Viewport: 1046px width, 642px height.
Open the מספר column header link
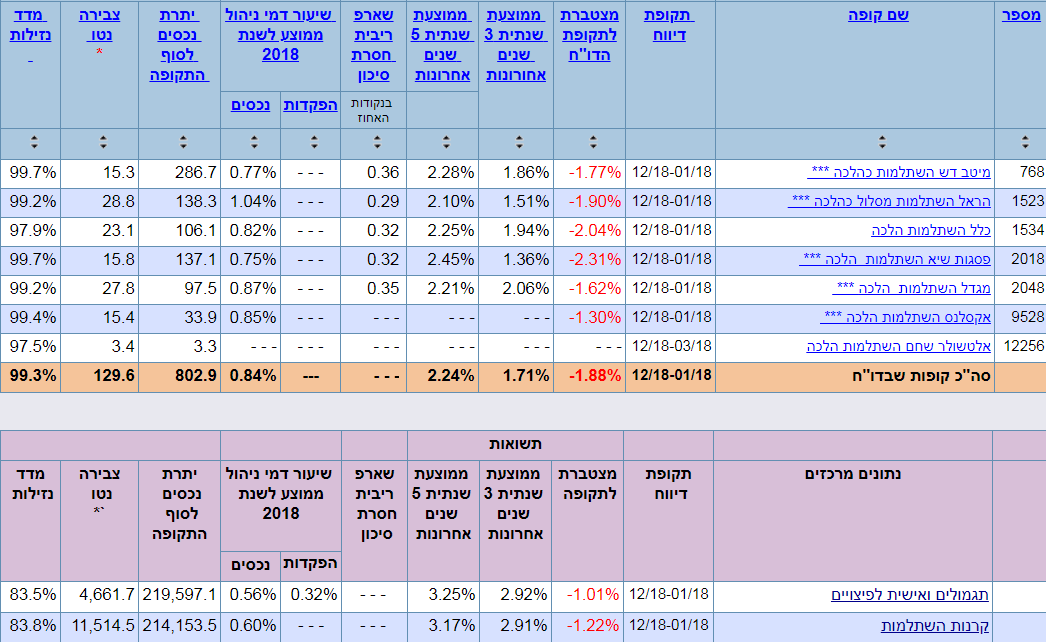1021,15
